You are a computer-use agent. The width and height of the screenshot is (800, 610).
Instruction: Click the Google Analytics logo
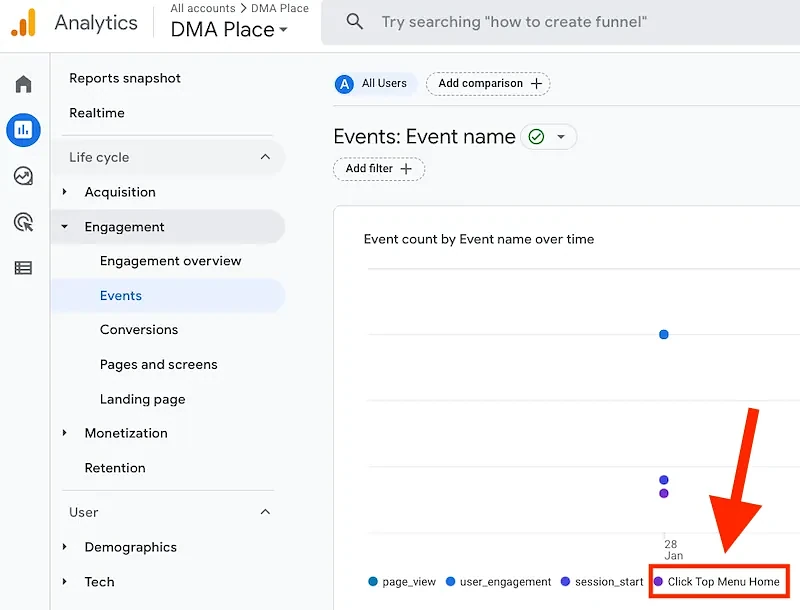point(23,22)
